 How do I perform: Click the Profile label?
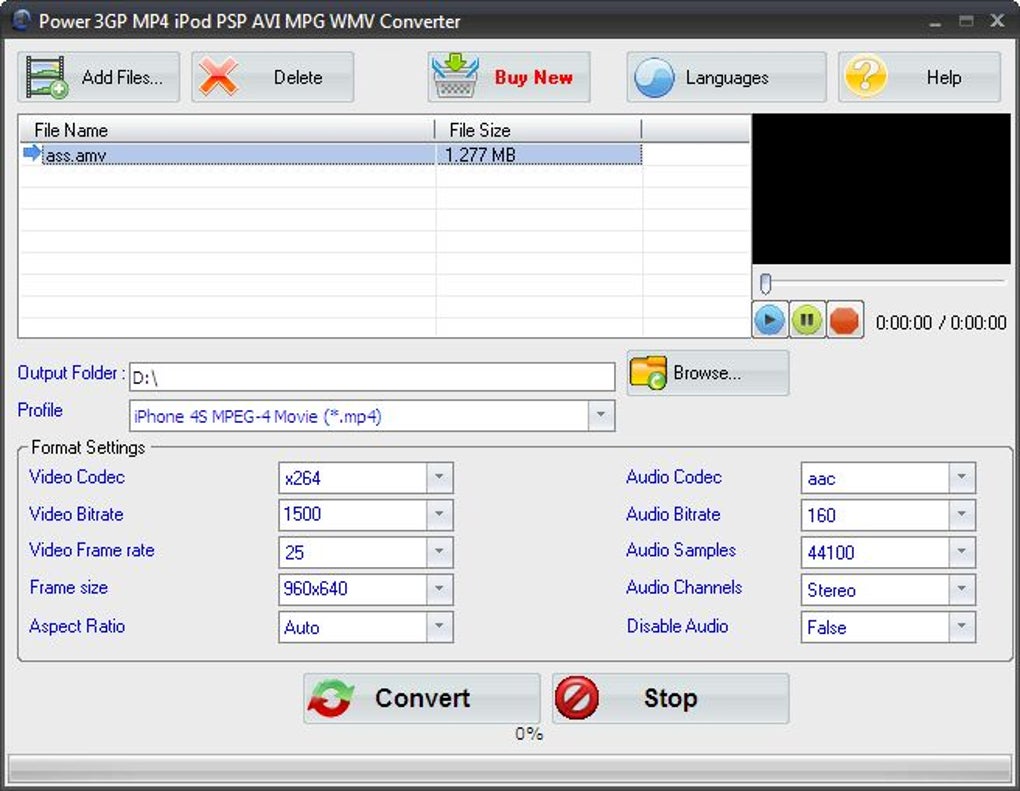40,410
